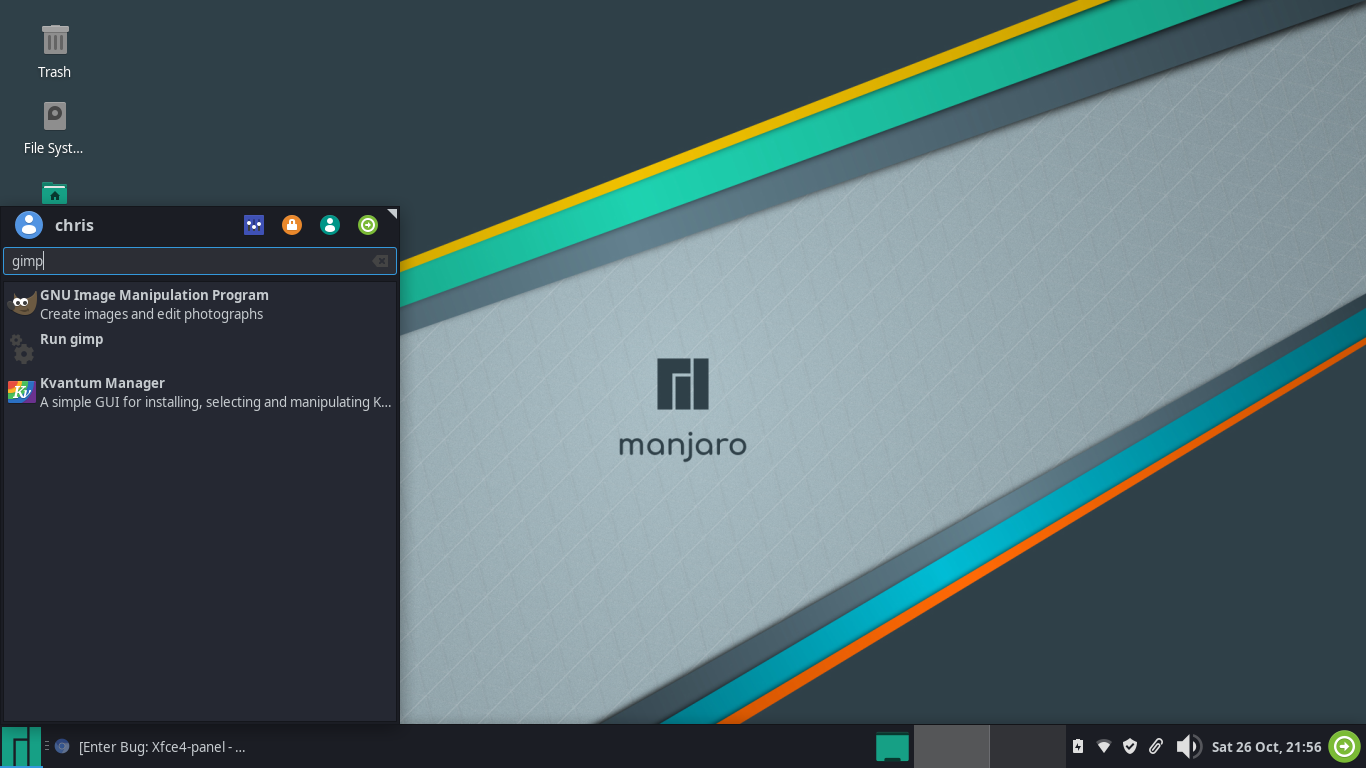Click the chris user avatar

pyautogui.click(x=29, y=225)
